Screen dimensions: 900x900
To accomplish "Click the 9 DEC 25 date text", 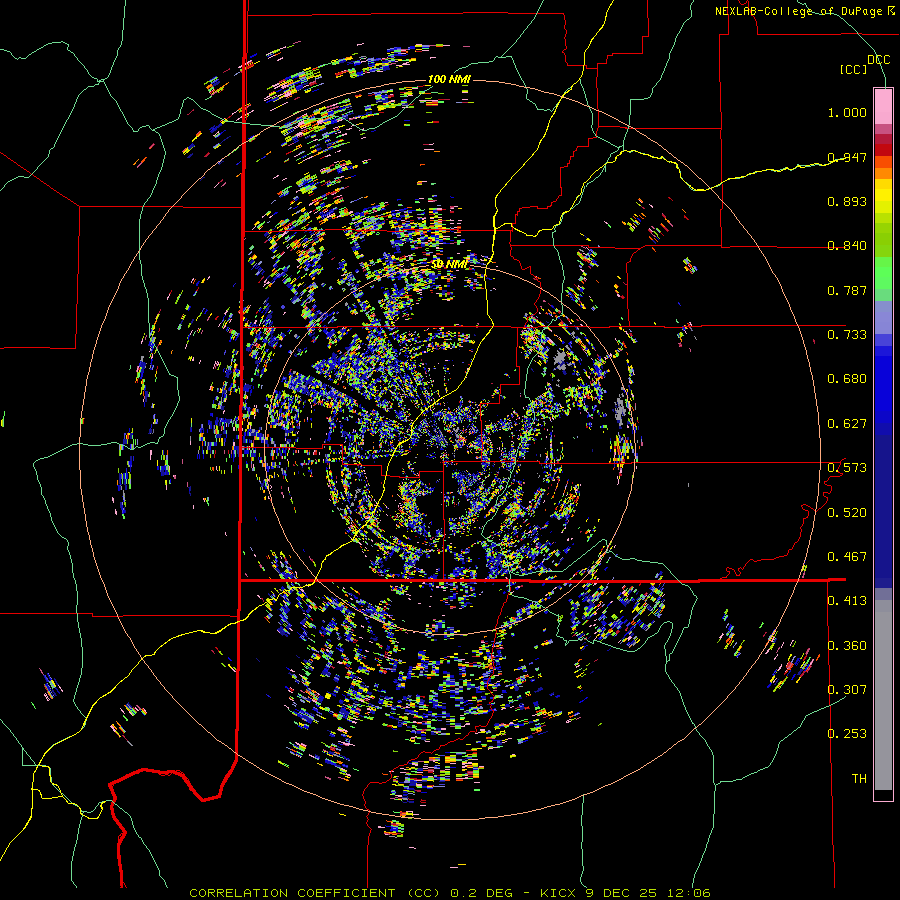I will (623, 893).
